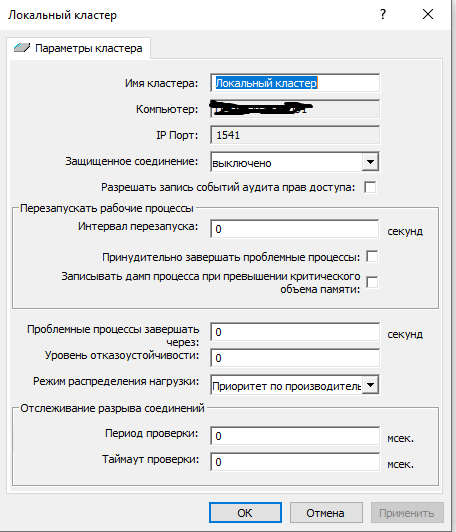The height and width of the screenshot is (532, 456).
Task: Click the Таймаут проверки field
Action: [295, 462]
